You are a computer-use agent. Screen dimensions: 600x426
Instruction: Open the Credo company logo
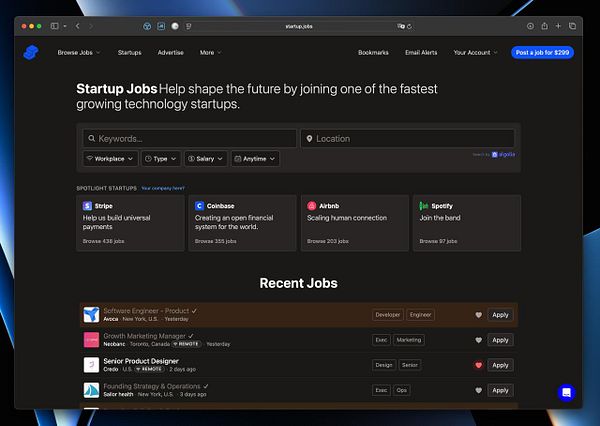91,365
